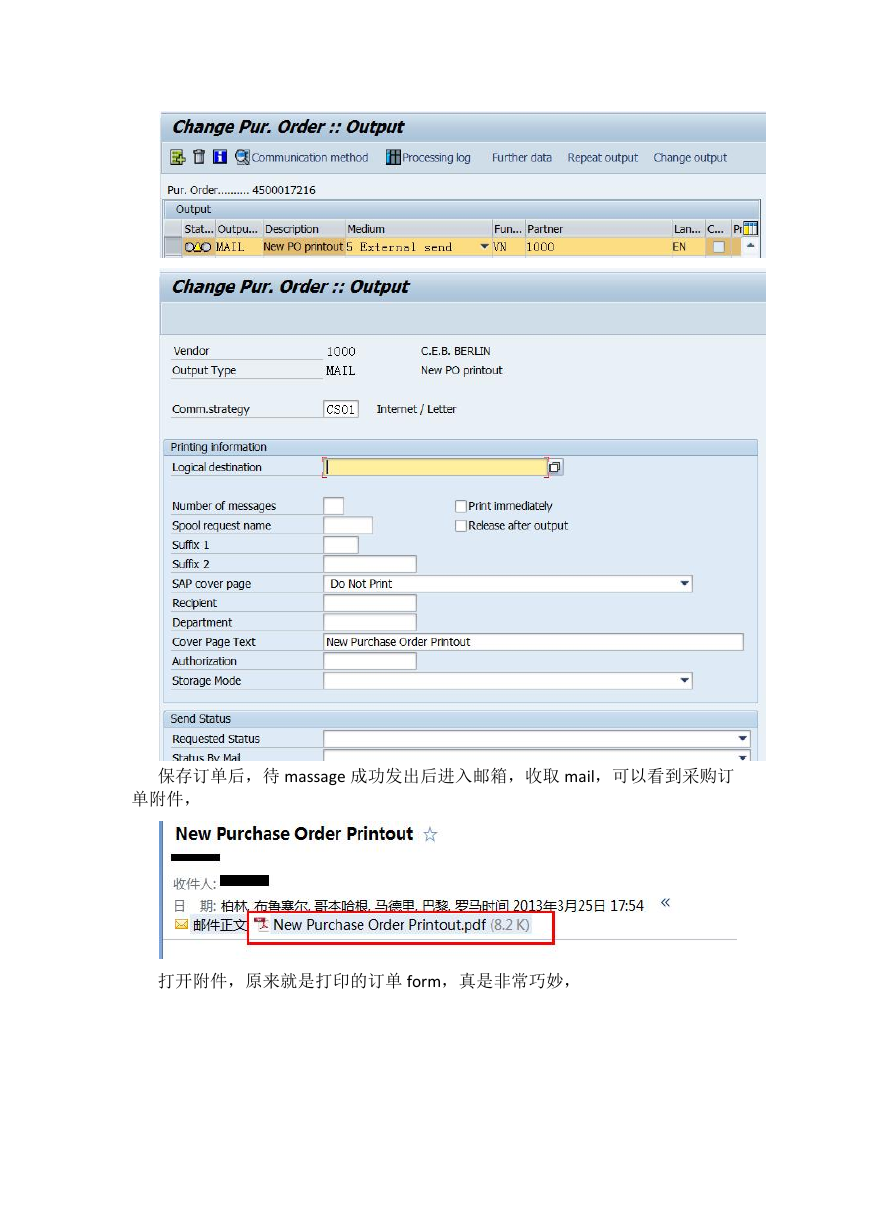Click the Number of messages field
Screen dimensions: 869x1228
tap(333, 506)
